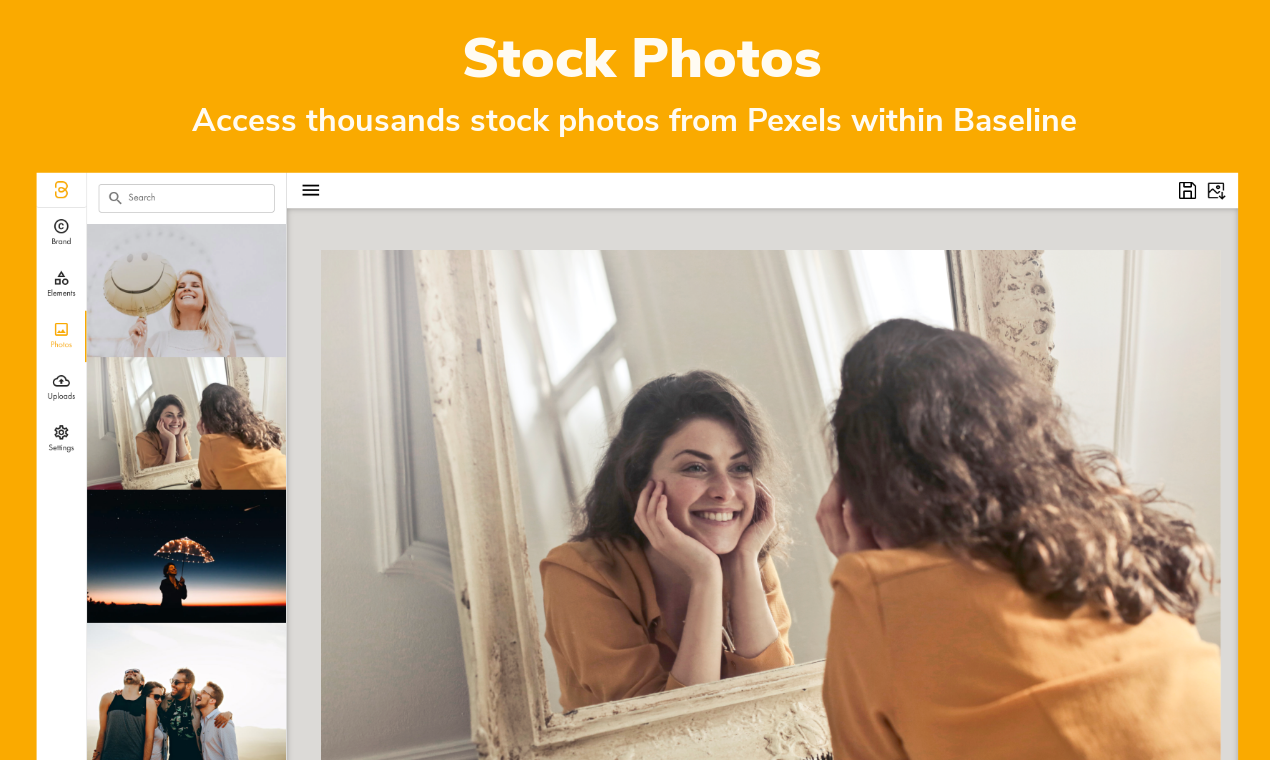Click the magnifier icon in search box

(x=115, y=198)
